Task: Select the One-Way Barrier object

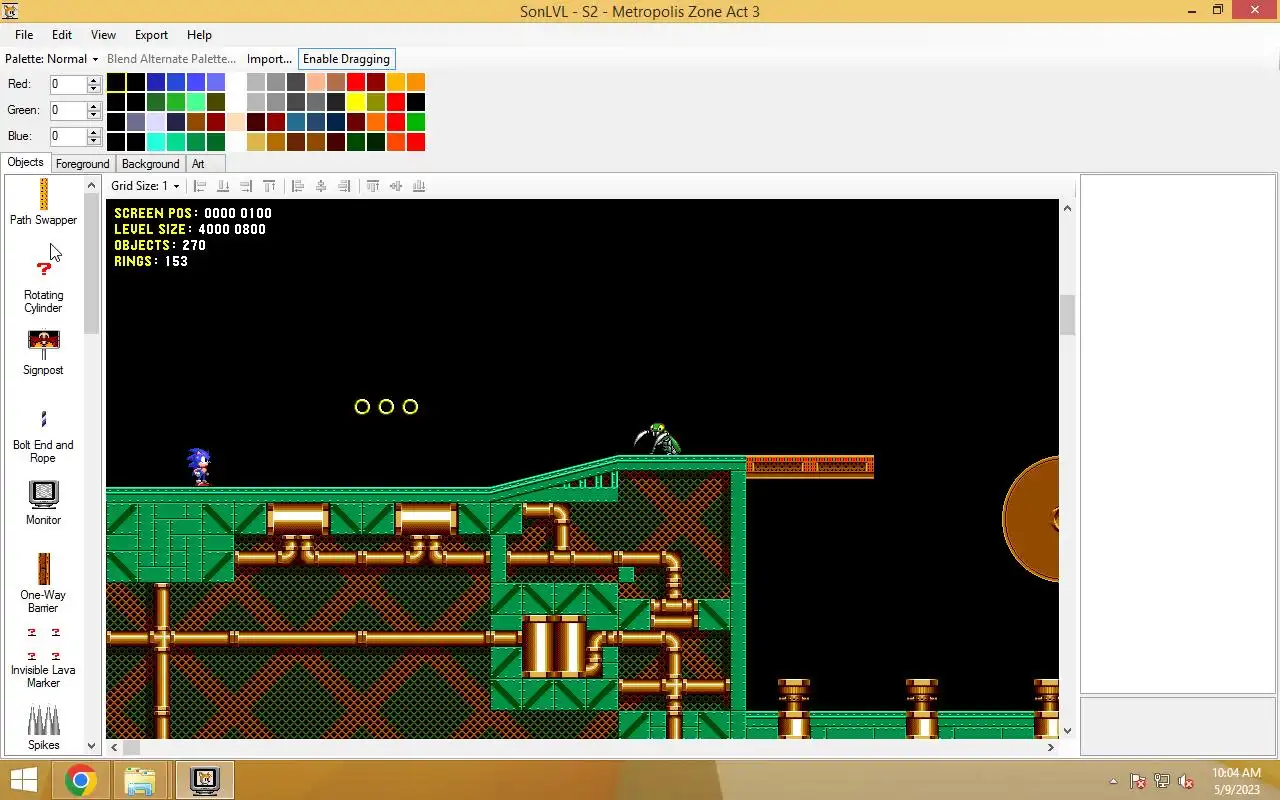Action: pos(43,584)
